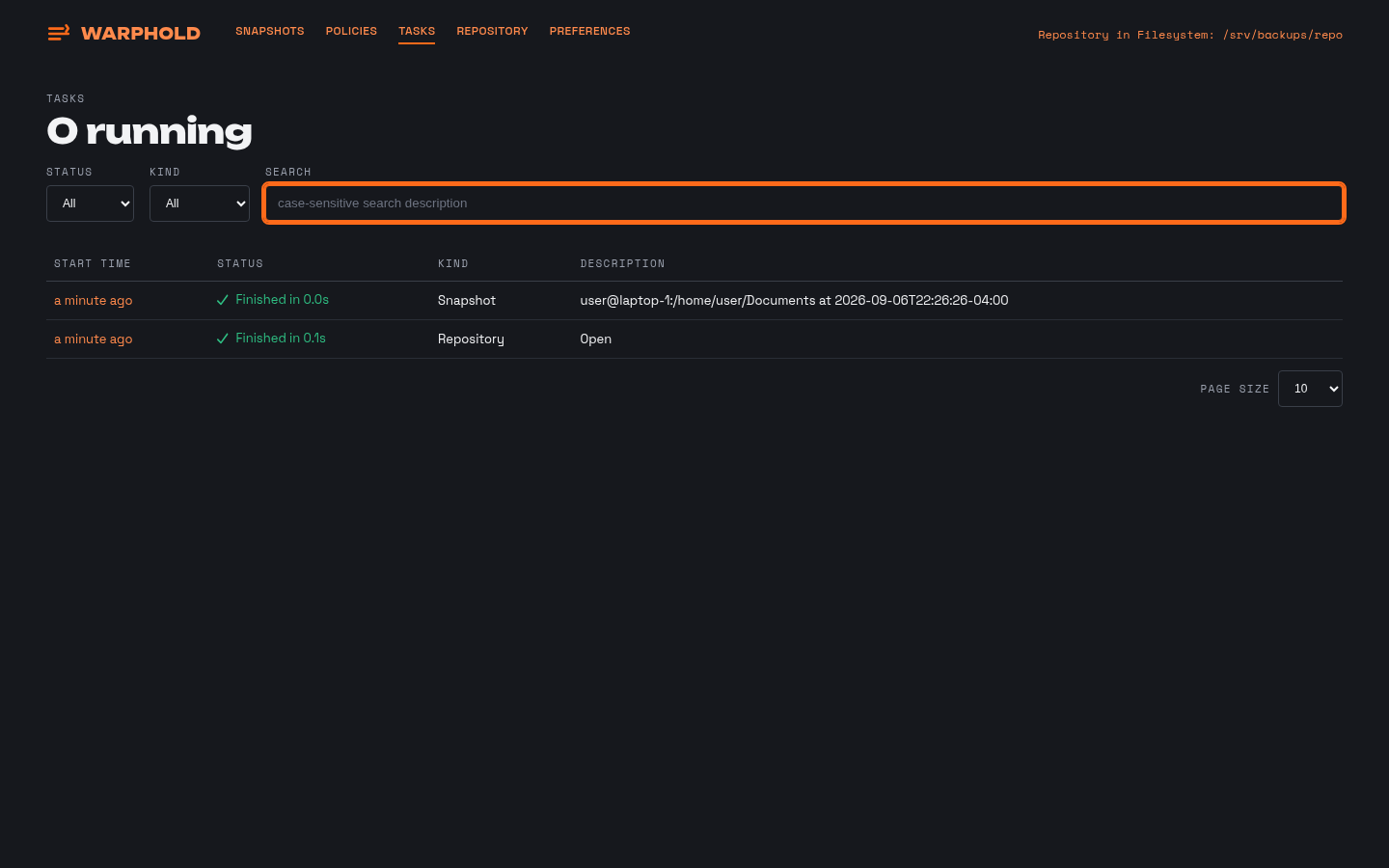The image size is (1389, 868).
Task: Click the 'Finished in 0.1s' status text
Action: pyautogui.click(x=281, y=339)
